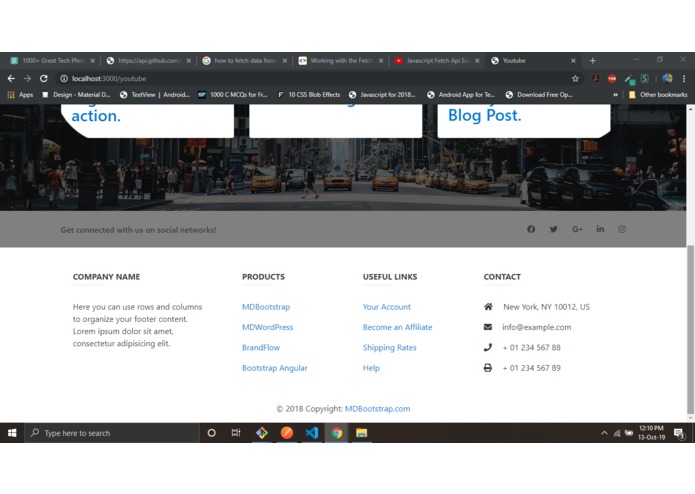The width and height of the screenshot is (695, 494).
Task: Open the Bootstrap Angular link
Action: [x=275, y=368]
